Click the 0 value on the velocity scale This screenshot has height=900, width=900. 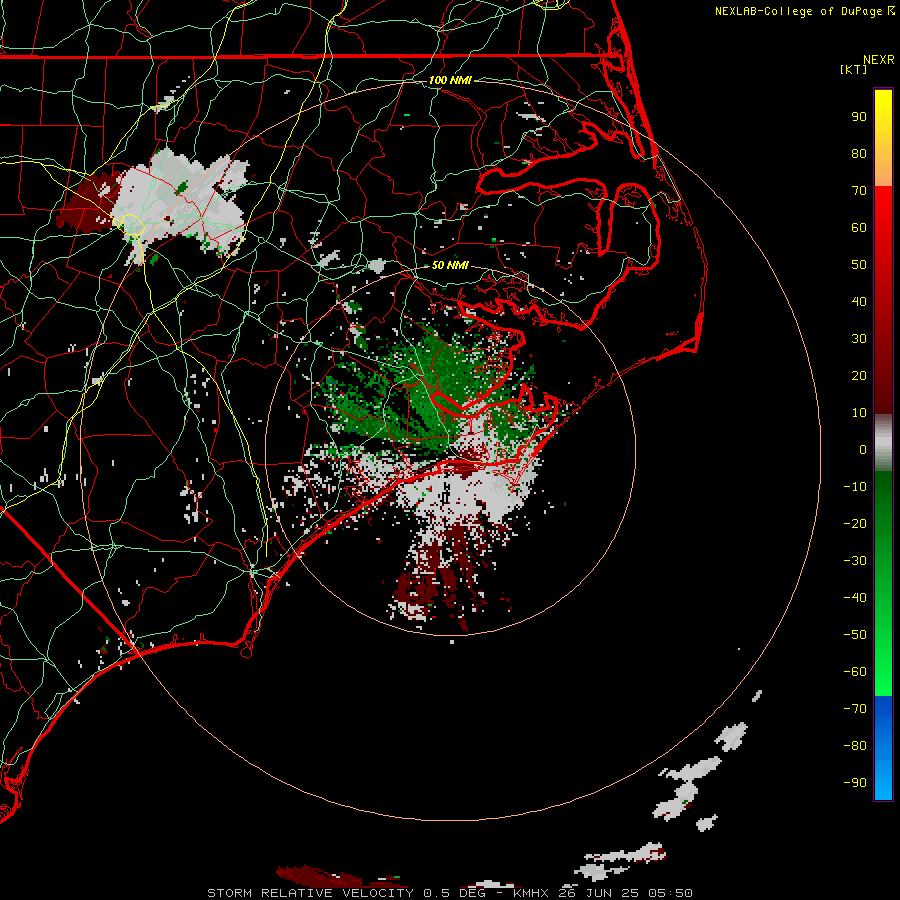(863, 450)
